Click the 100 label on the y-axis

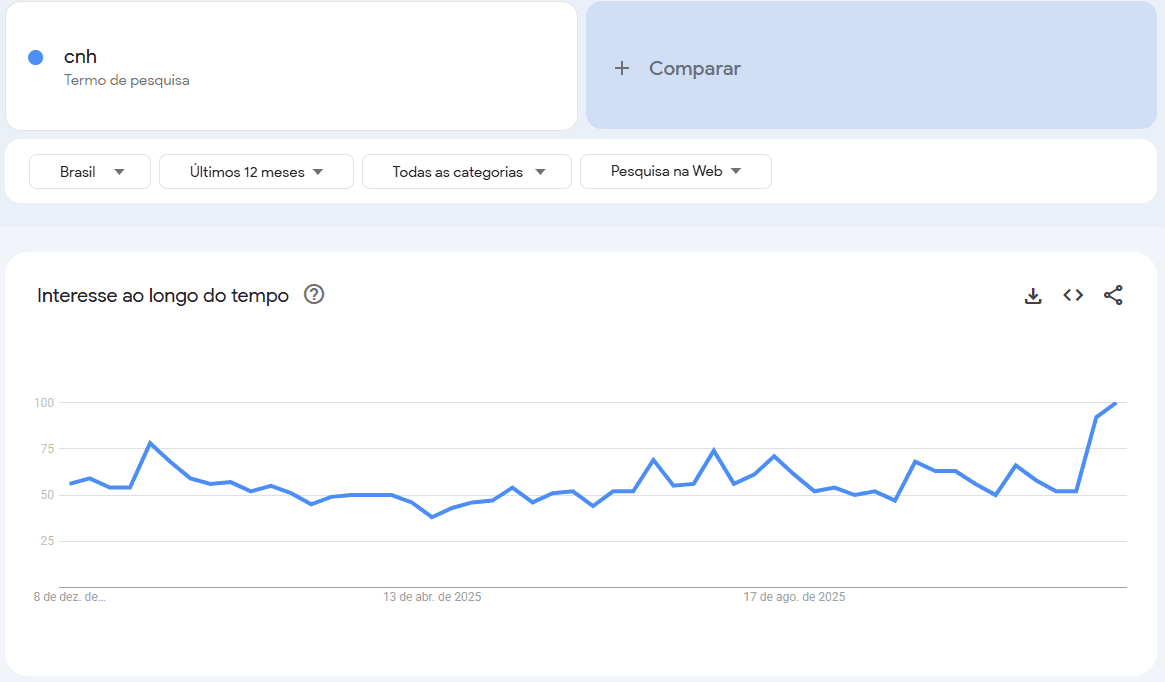tap(43, 403)
